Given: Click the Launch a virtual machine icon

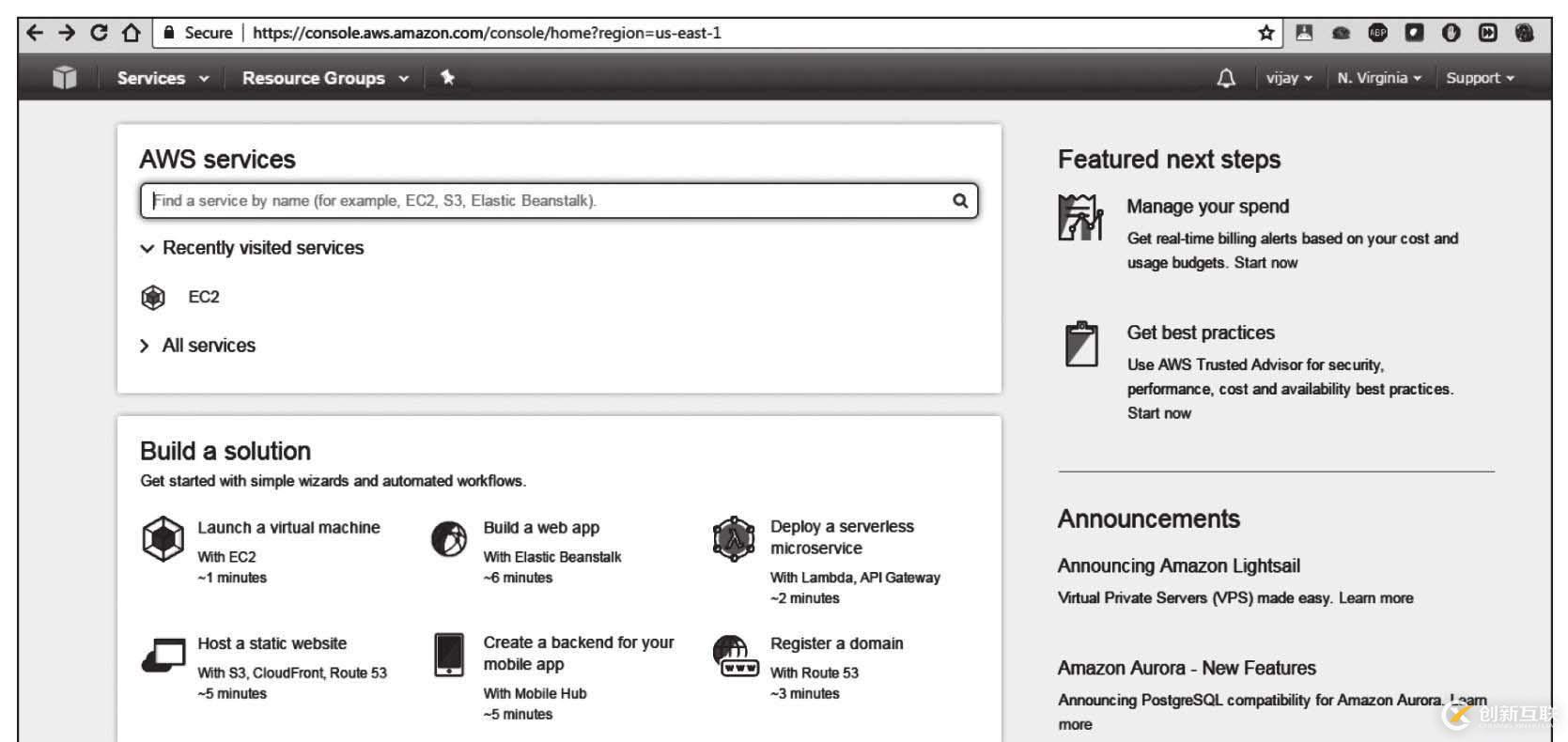Looking at the screenshot, I should pyautogui.click(x=163, y=539).
